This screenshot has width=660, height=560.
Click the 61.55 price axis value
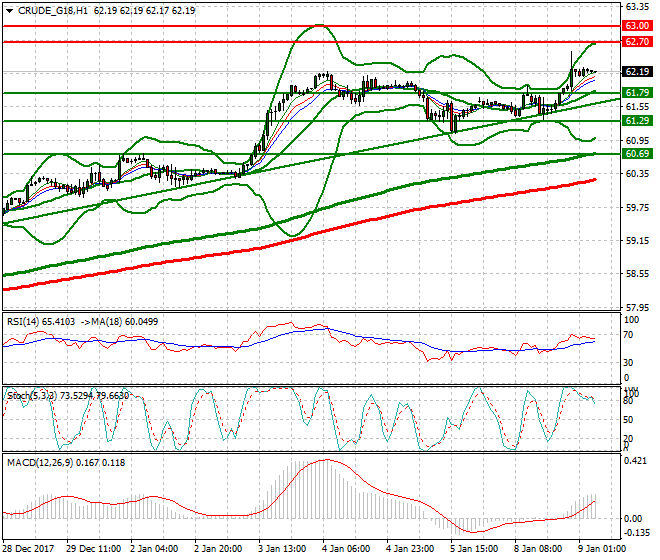click(x=637, y=107)
